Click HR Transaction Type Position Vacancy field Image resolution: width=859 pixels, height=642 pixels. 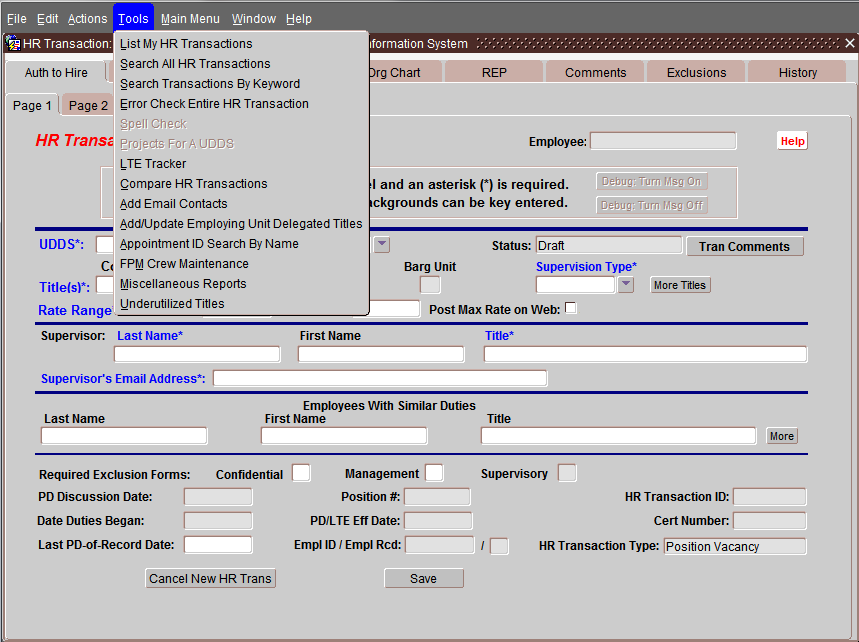coord(735,546)
